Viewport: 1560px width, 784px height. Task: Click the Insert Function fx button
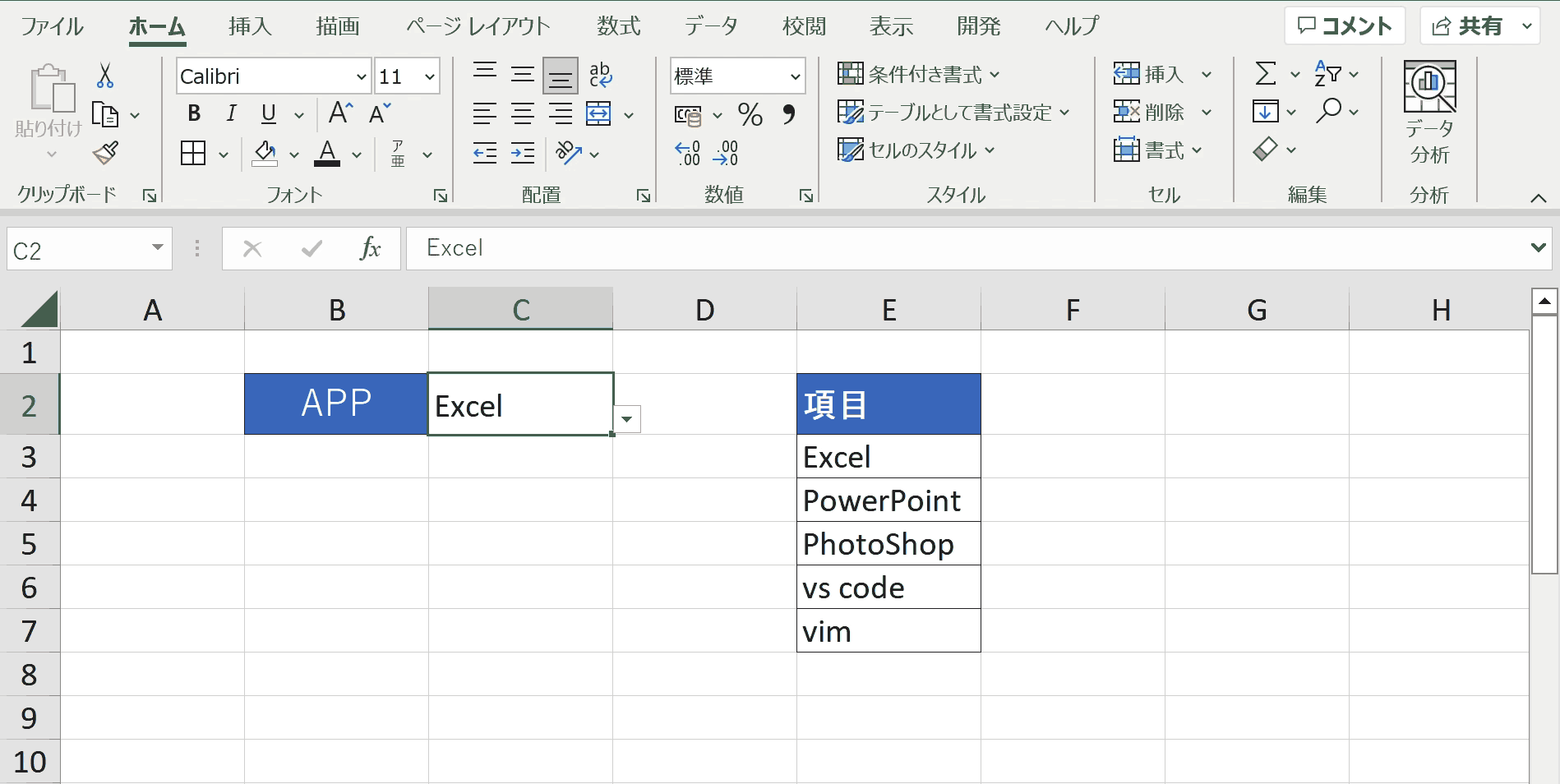(x=371, y=248)
